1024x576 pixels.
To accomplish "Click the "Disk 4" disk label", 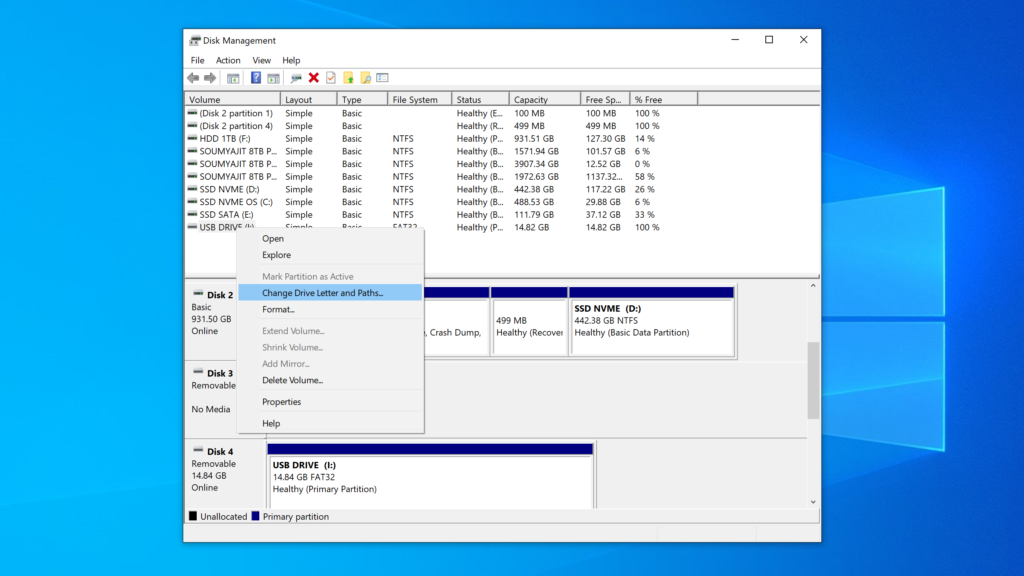I will click(220, 451).
